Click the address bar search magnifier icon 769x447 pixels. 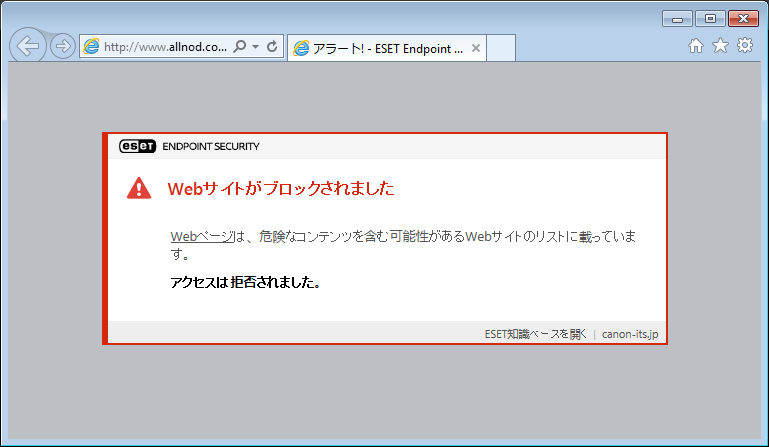240,47
